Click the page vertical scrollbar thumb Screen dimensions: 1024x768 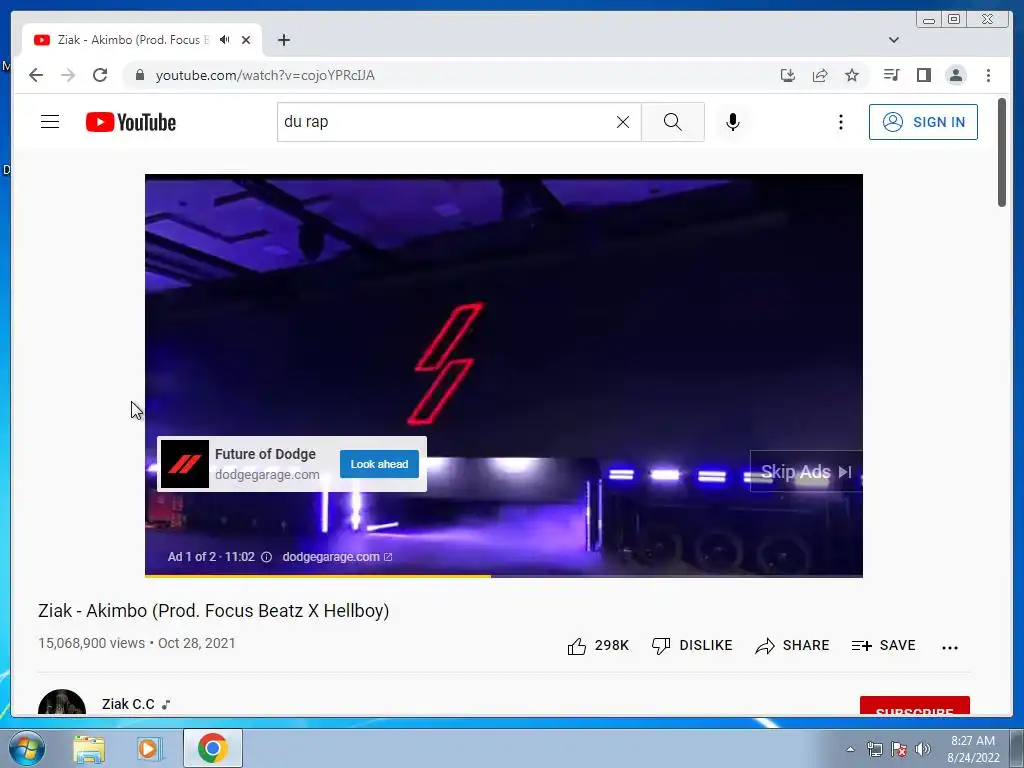1002,152
